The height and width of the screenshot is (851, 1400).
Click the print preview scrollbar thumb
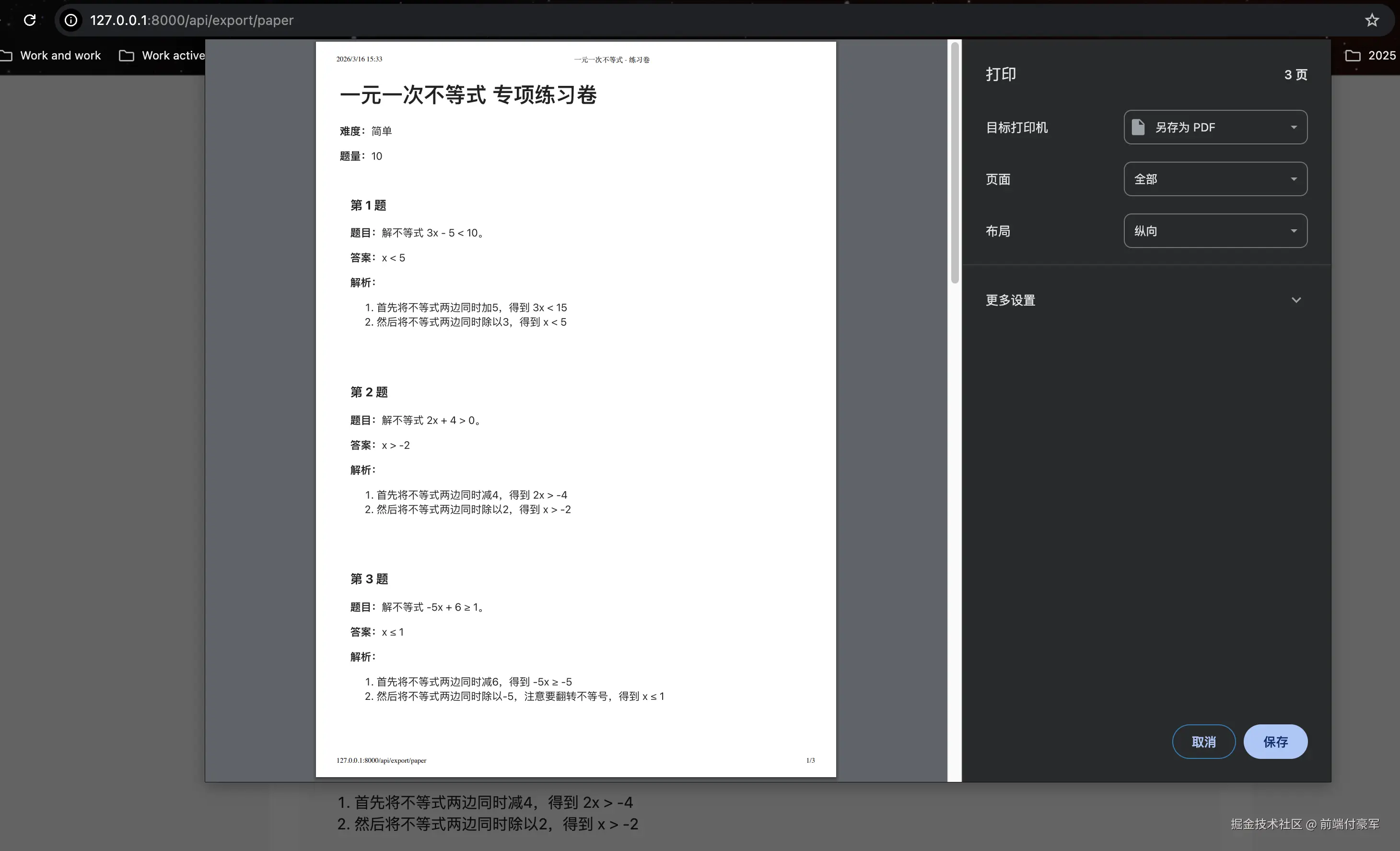coord(955,162)
